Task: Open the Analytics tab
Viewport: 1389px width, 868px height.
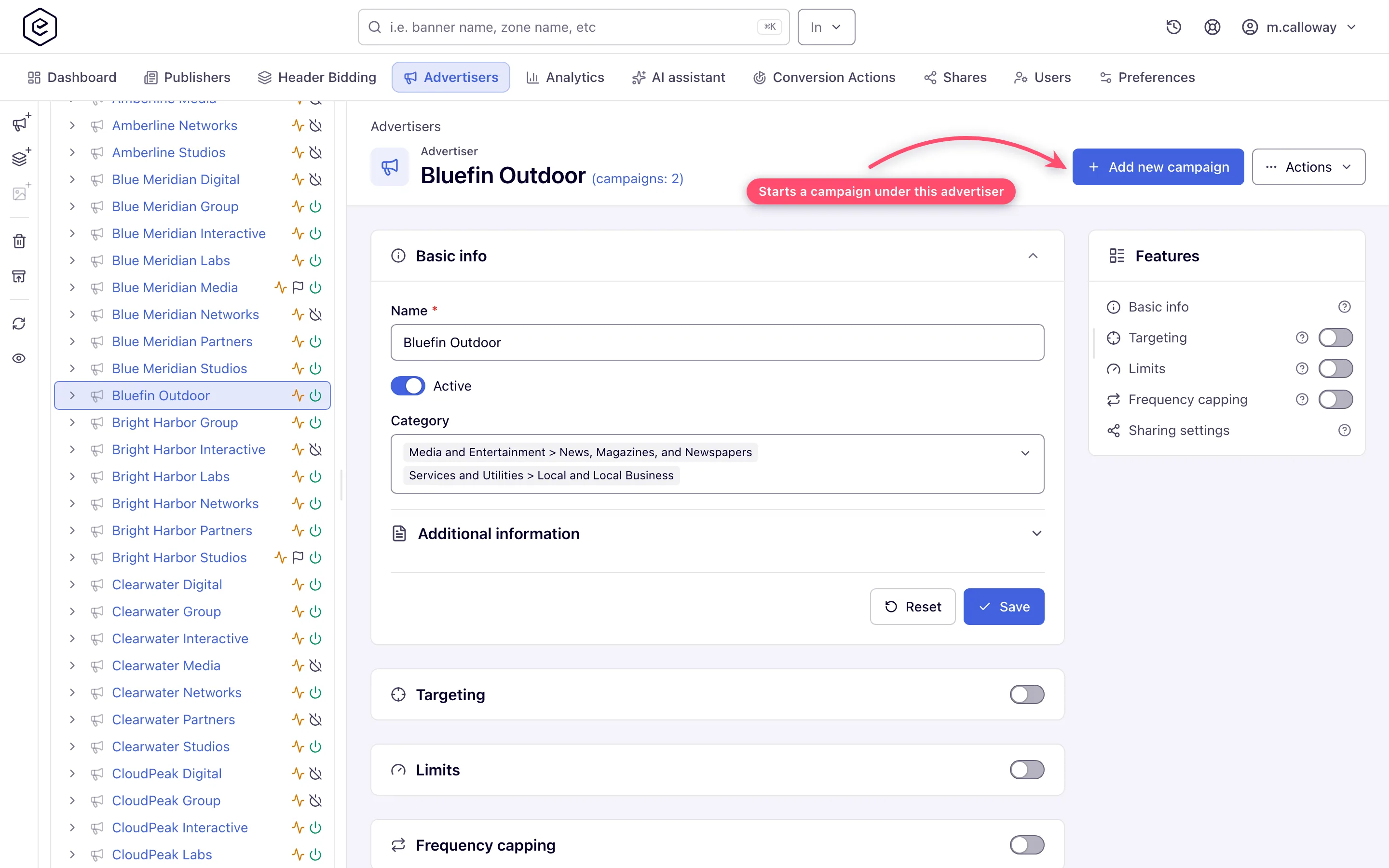Action: click(565, 78)
